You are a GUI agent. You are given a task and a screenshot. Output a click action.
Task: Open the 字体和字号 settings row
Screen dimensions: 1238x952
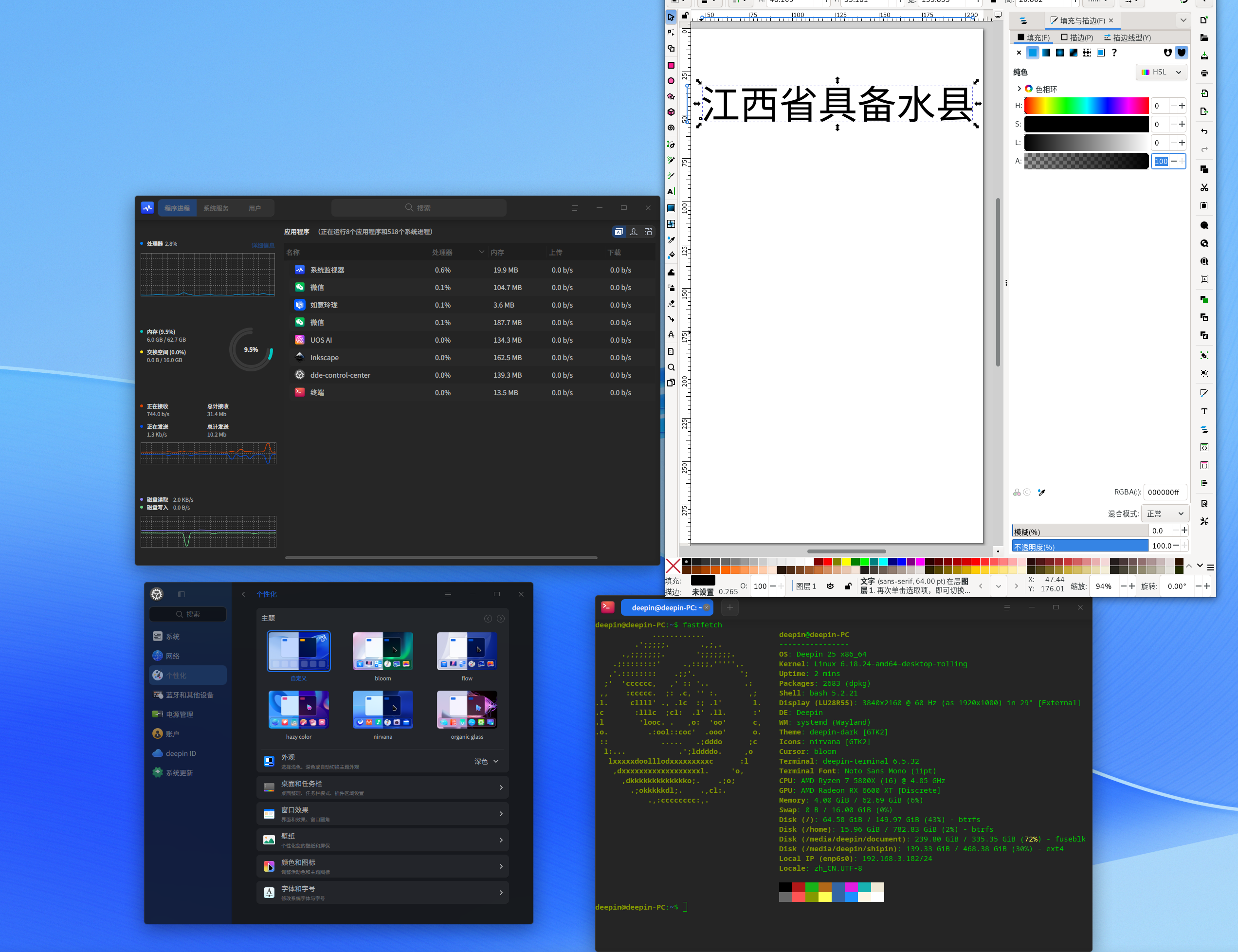coord(382,893)
